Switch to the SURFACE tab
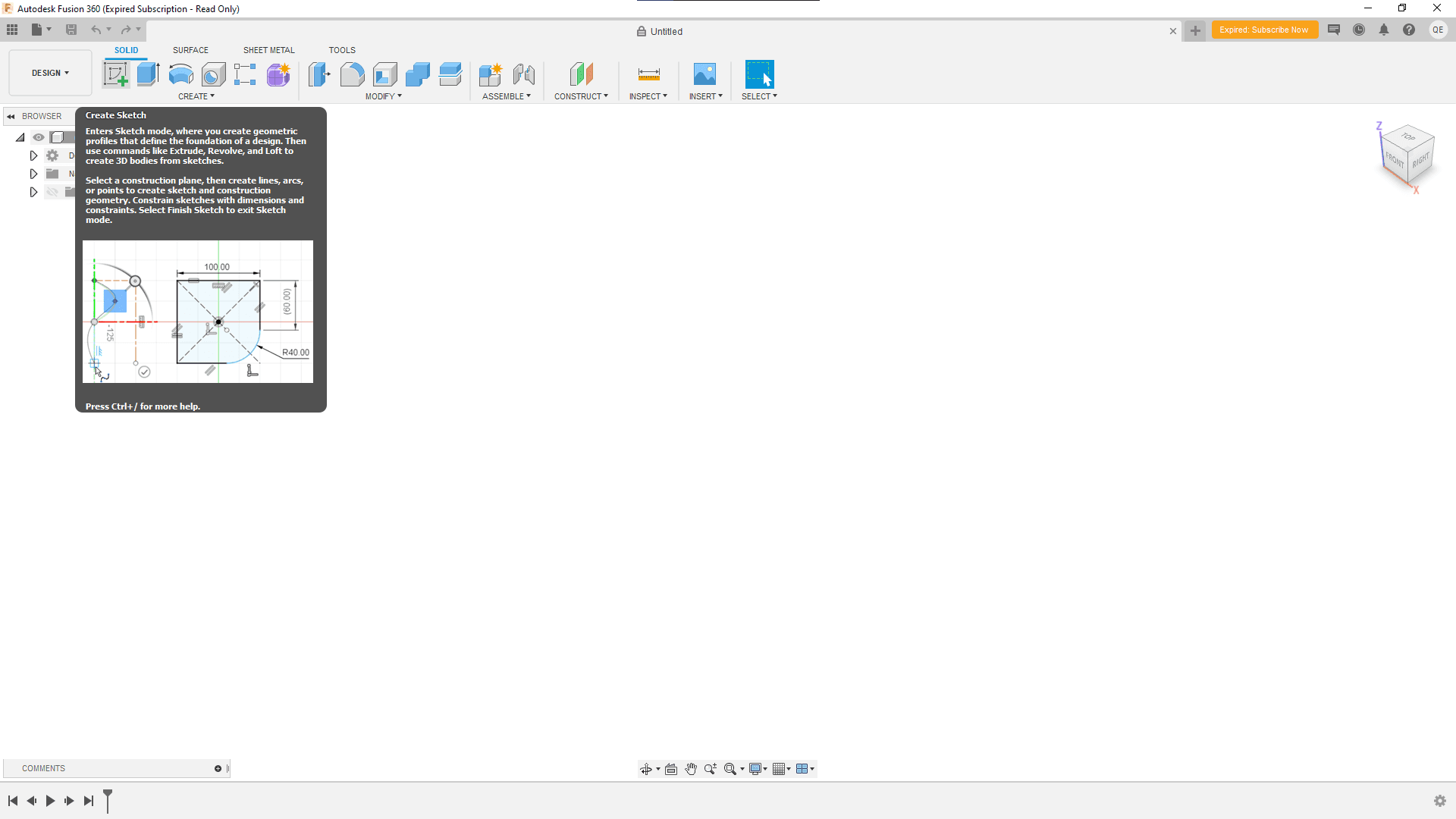The image size is (1456, 819). (190, 50)
